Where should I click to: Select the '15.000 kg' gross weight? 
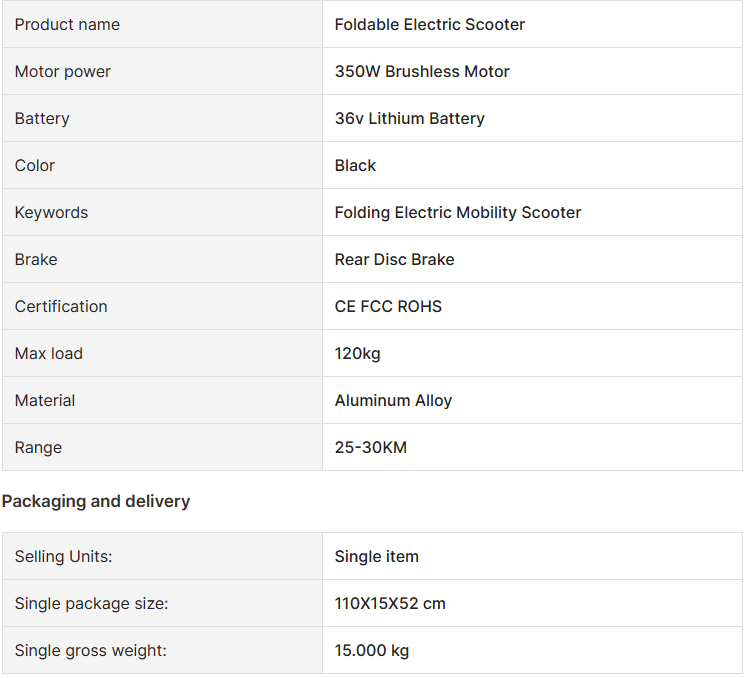[372, 650]
